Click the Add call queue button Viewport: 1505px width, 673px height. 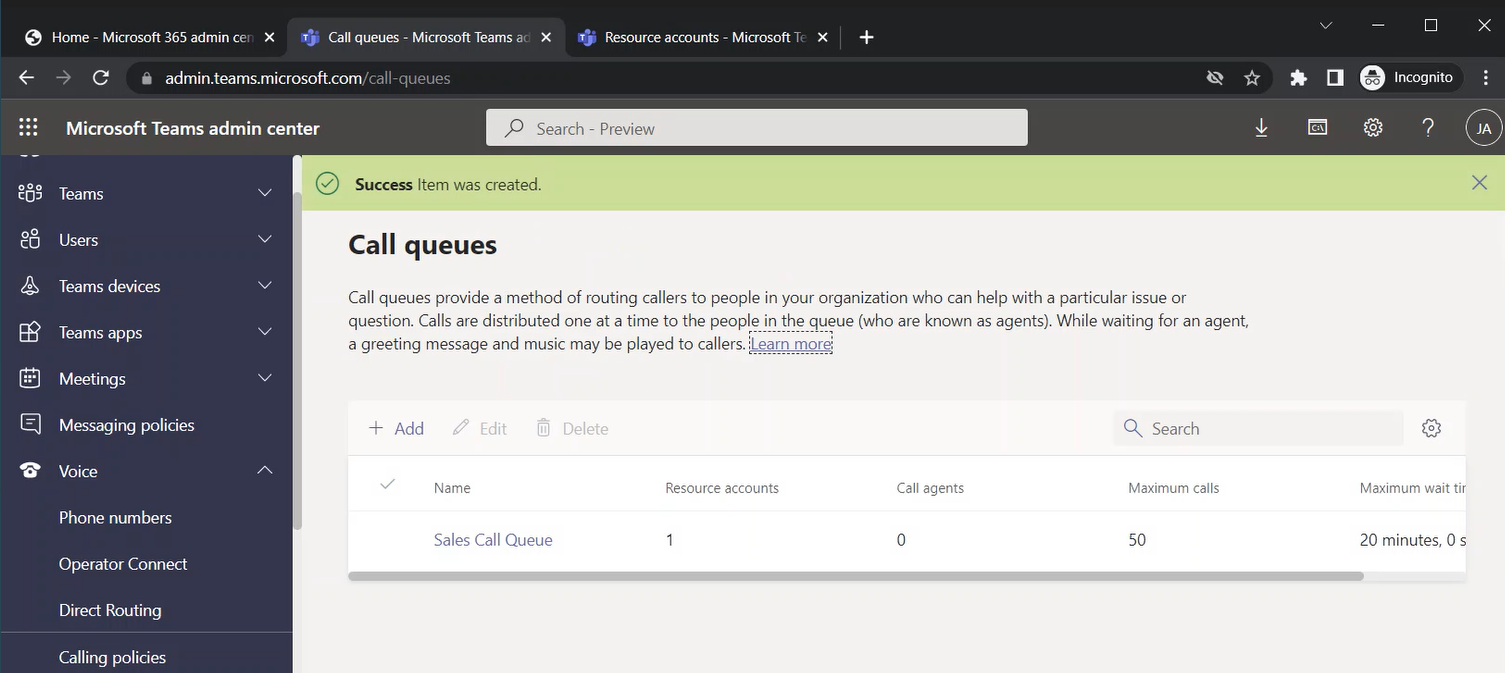[396, 428]
